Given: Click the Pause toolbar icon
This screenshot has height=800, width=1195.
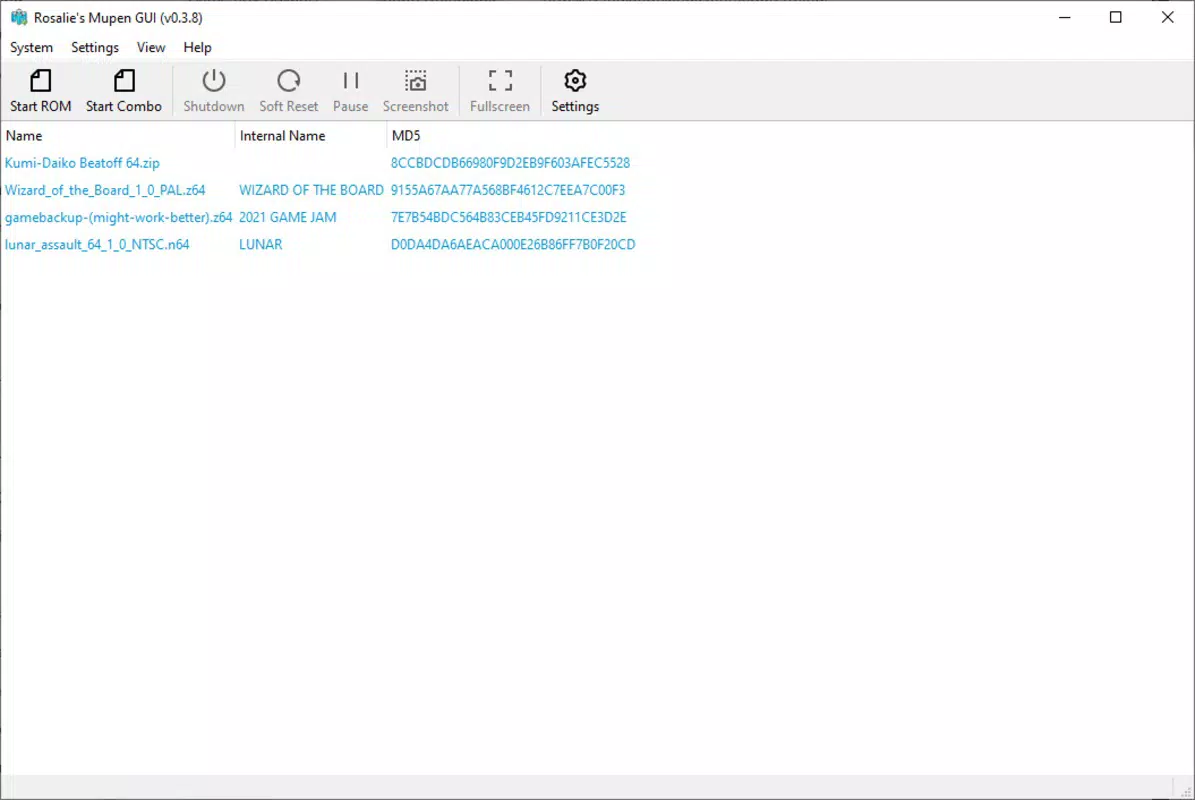Looking at the screenshot, I should (x=351, y=81).
